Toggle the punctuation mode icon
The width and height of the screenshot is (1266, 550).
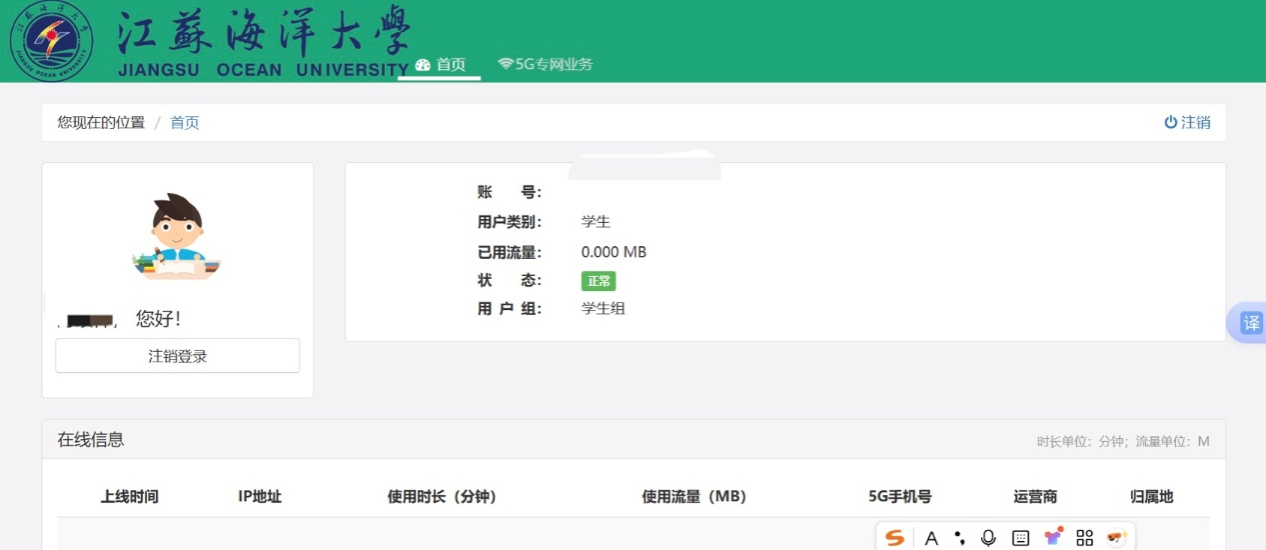pos(960,538)
